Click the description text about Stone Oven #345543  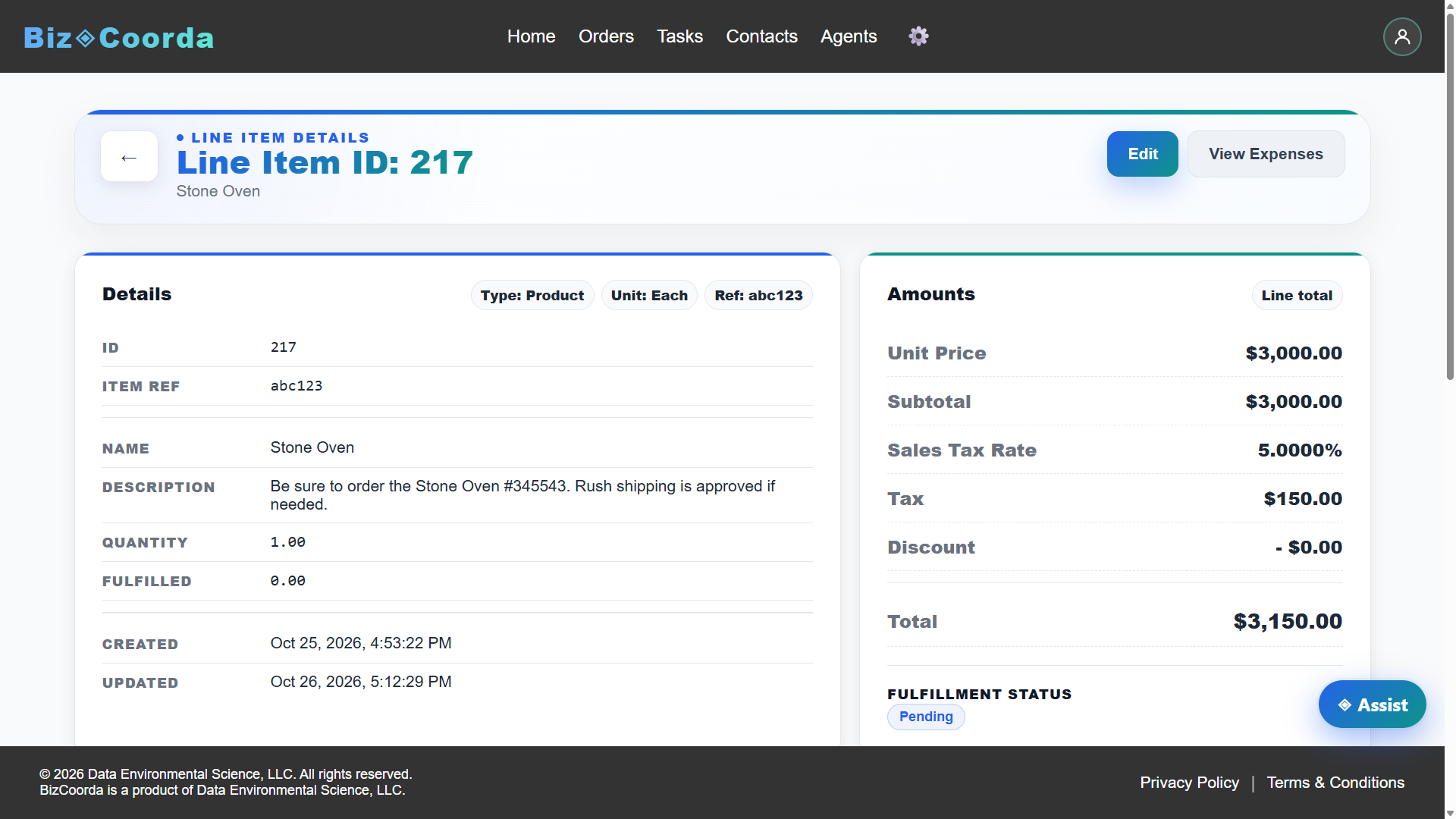pos(522,495)
